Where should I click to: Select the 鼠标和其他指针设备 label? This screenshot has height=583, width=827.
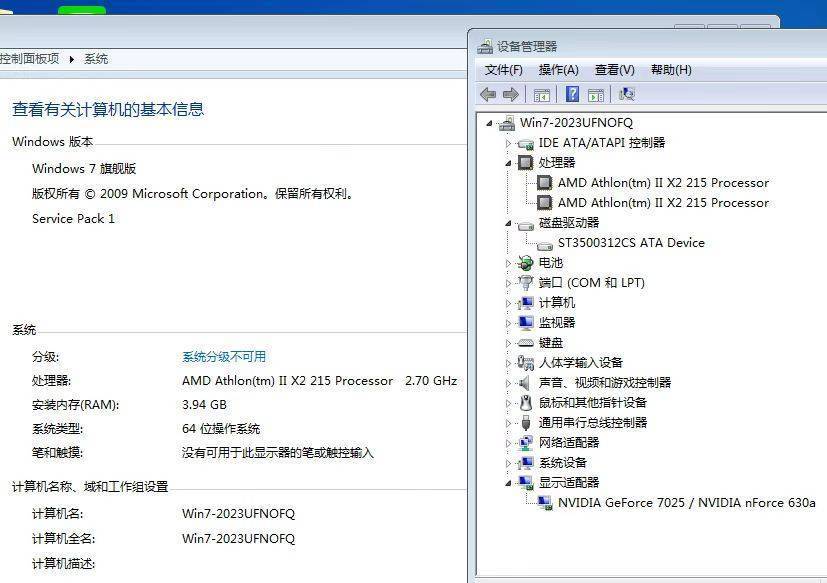[593, 403]
